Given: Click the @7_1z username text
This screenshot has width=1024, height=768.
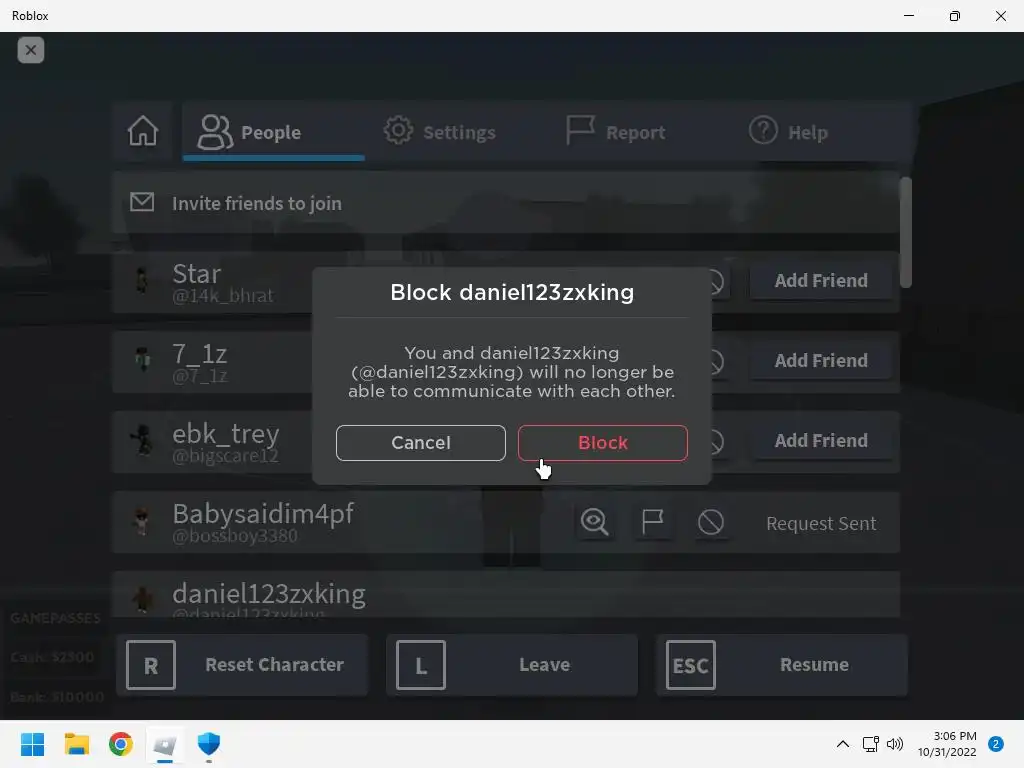Looking at the screenshot, I should tap(200, 376).
